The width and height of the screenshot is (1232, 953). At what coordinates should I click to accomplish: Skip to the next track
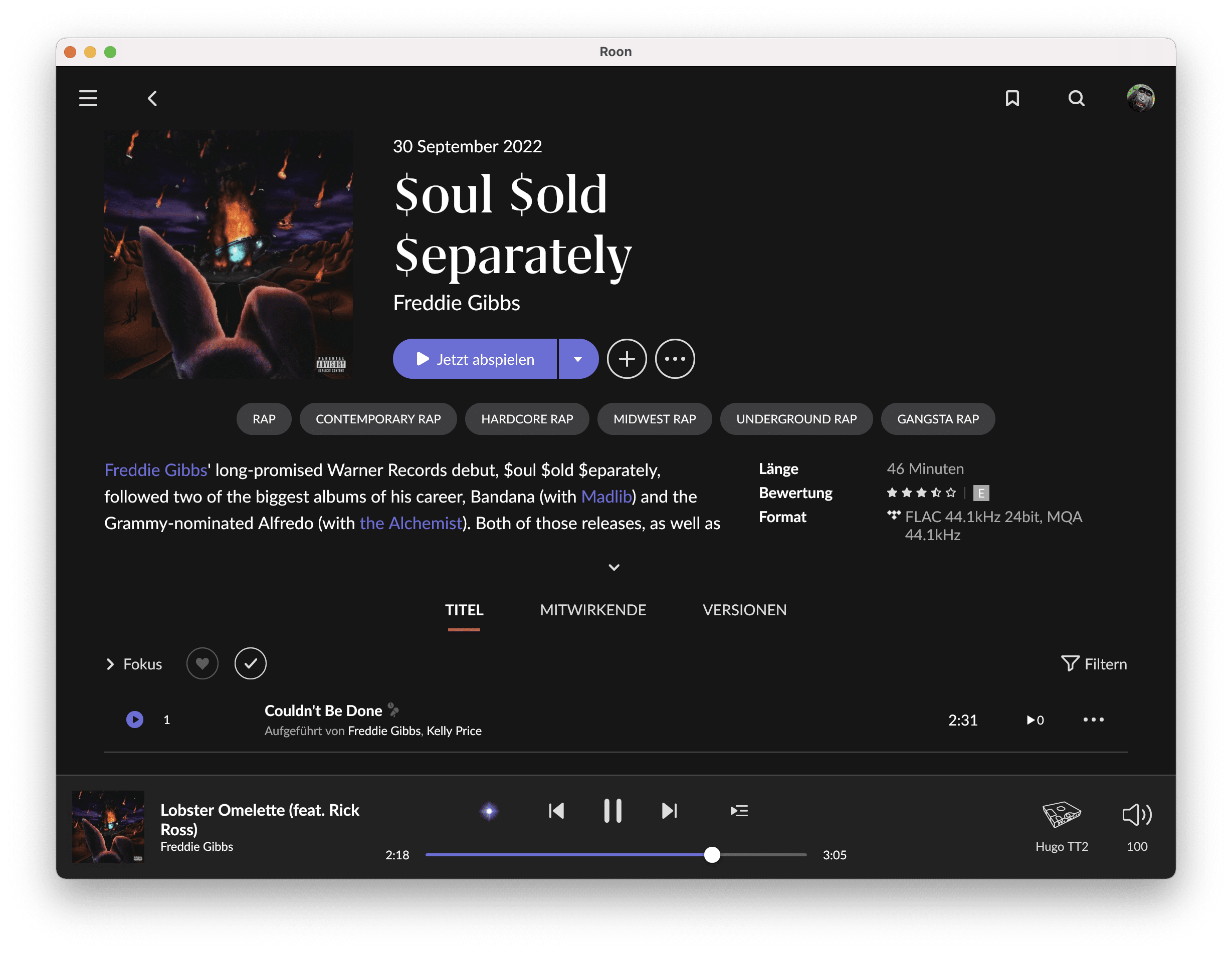tap(669, 811)
